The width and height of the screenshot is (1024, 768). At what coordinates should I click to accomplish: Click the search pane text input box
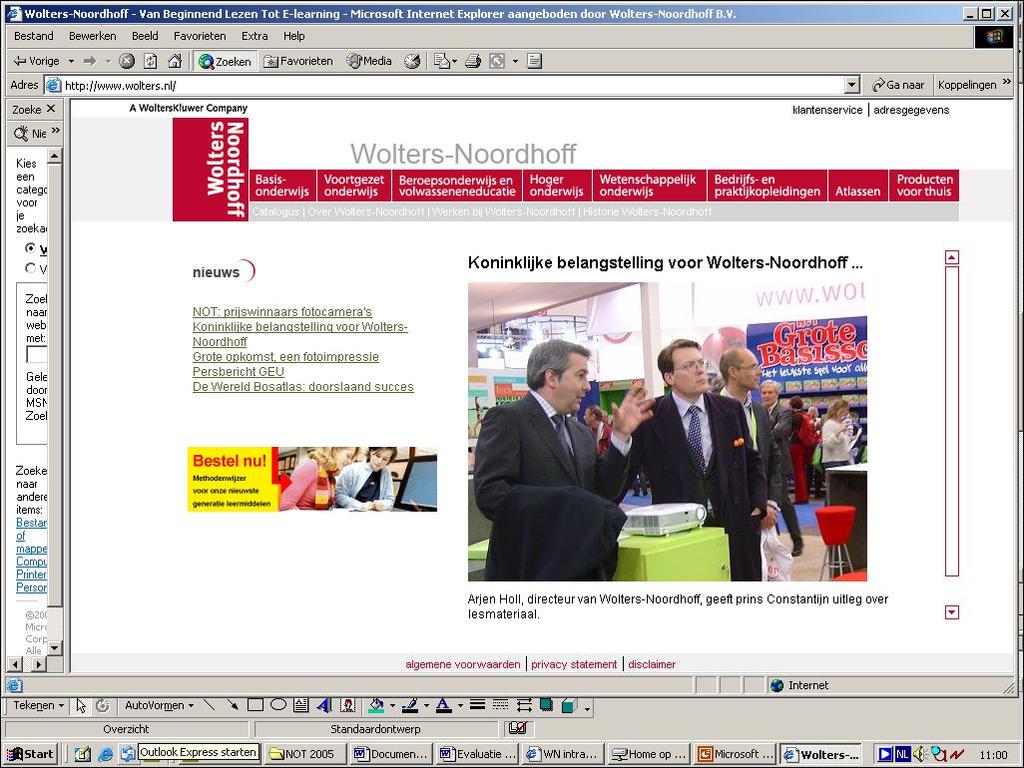click(x=37, y=355)
